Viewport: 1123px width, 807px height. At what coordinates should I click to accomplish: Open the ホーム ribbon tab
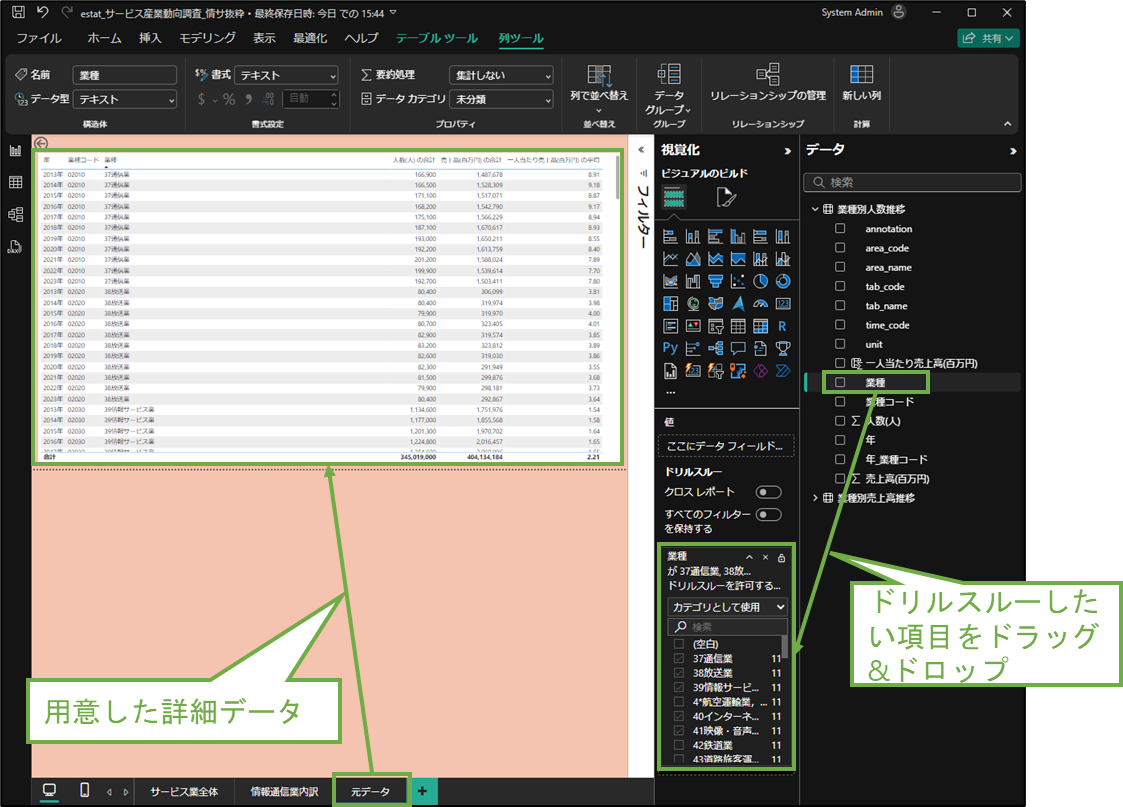coord(104,38)
